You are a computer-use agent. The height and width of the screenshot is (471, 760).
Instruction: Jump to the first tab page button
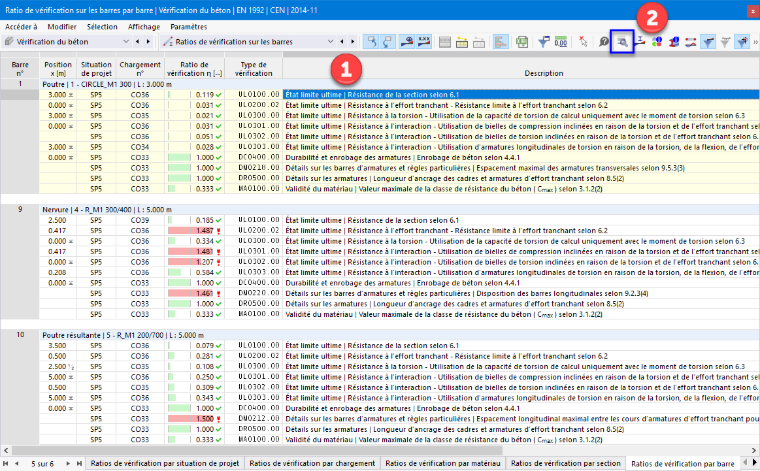click(6, 464)
